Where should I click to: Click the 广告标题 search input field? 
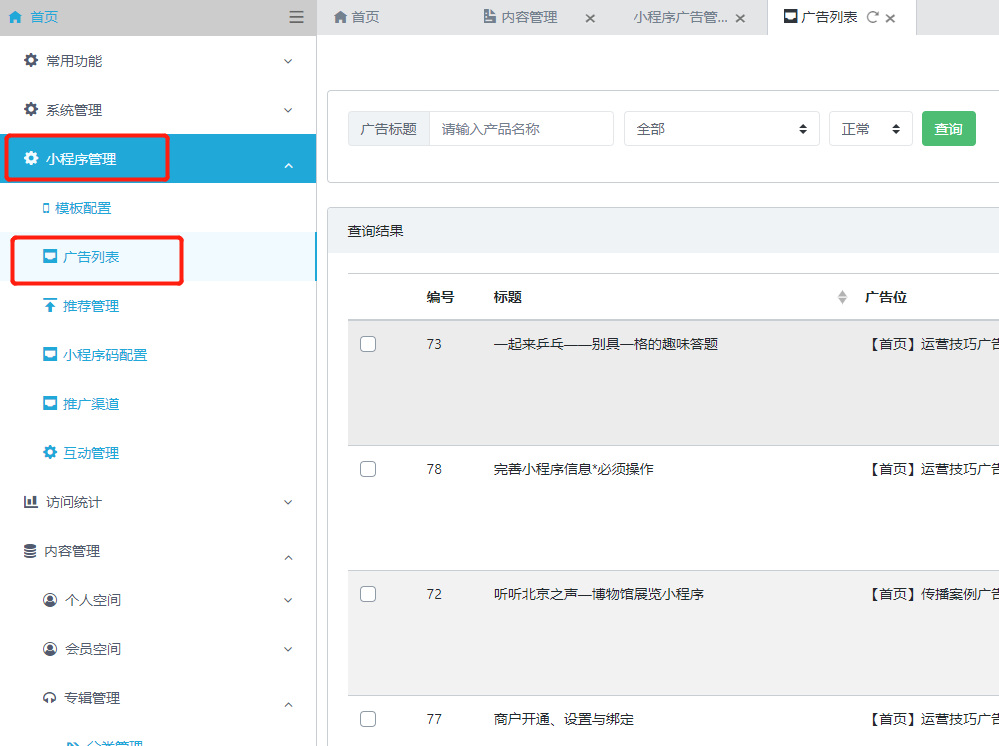pyautogui.click(x=520, y=129)
